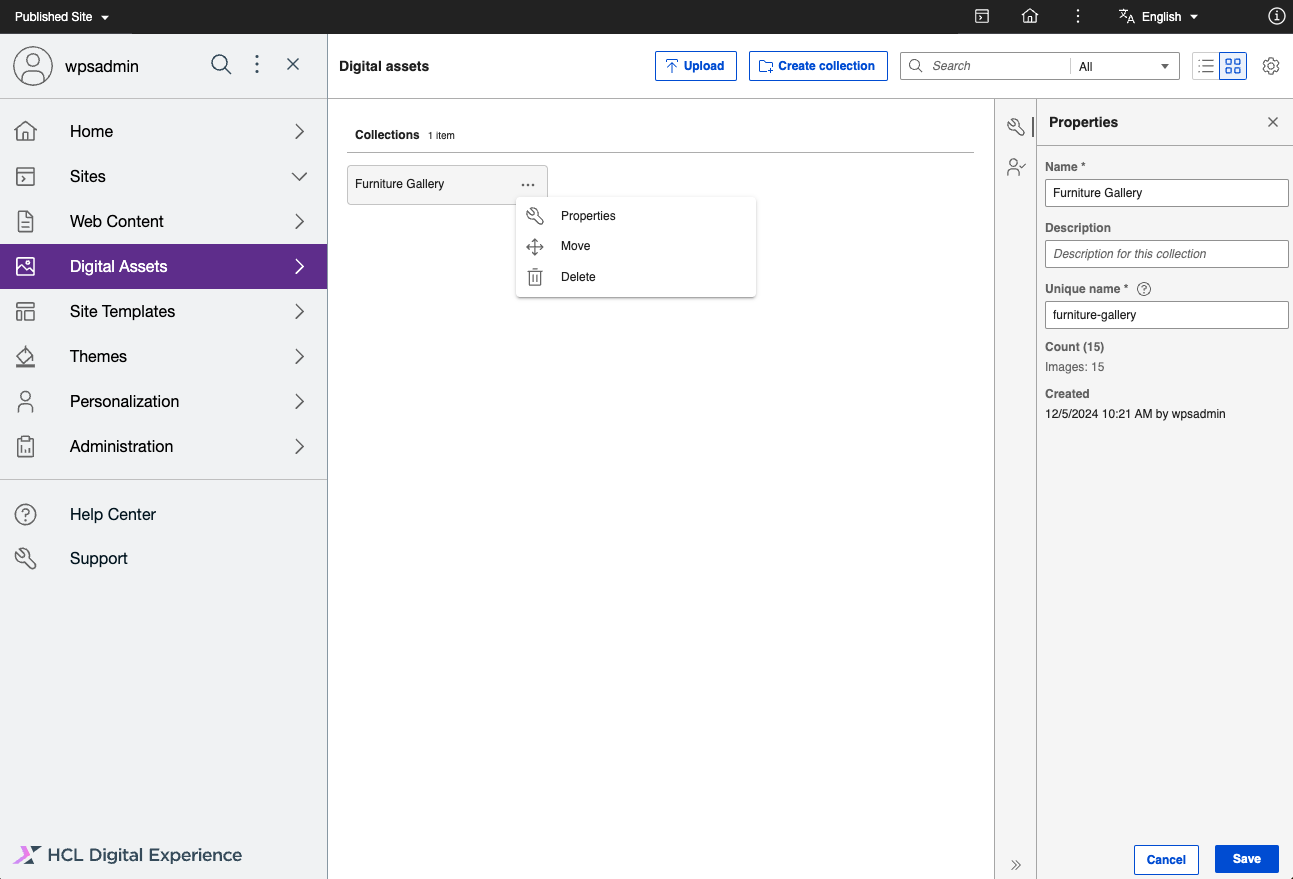Open the Published Site dropdown
Viewport: 1293px width, 879px height.
click(62, 17)
